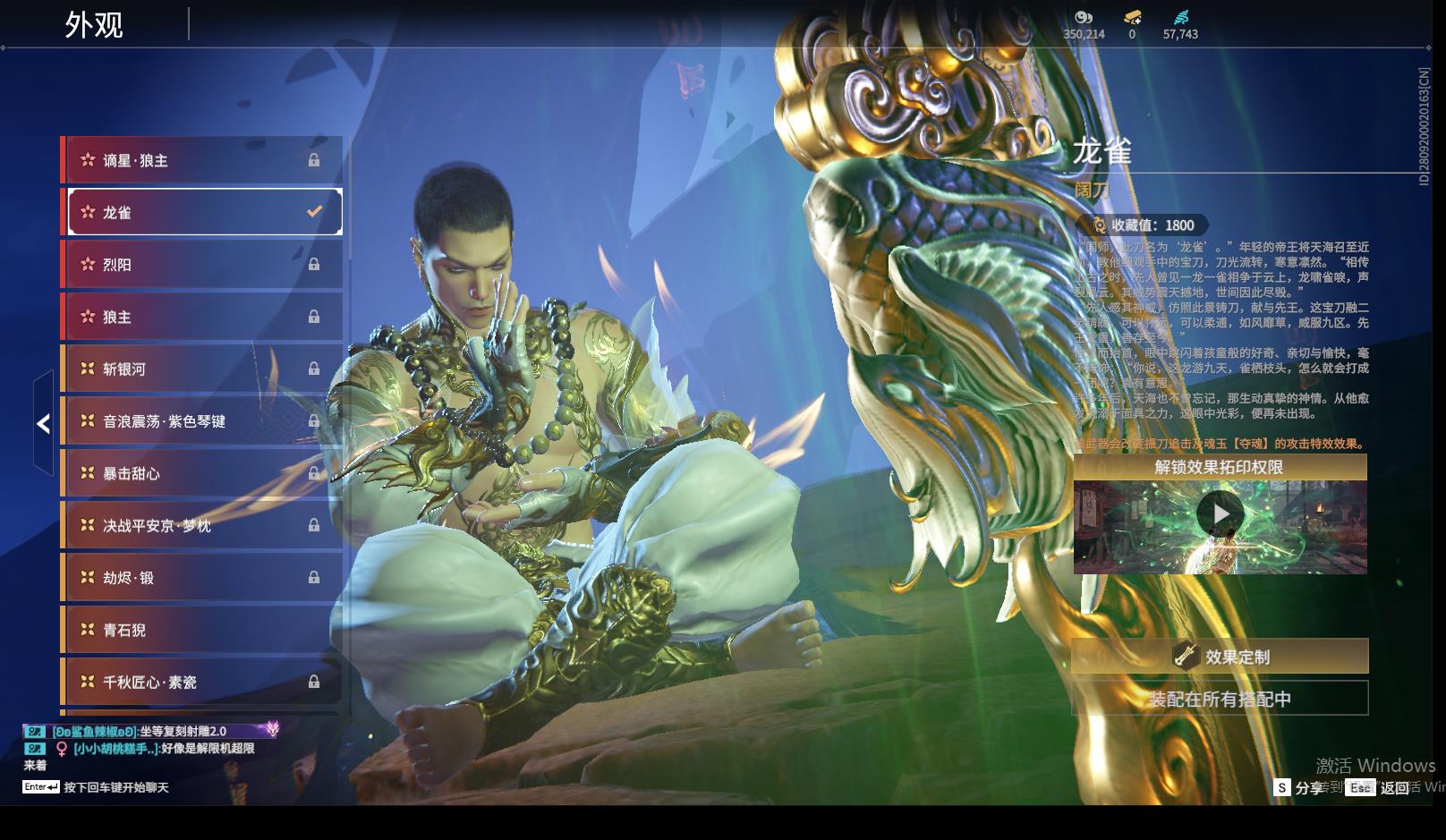Choose the 青石猊 skin
Viewport: 1446px width, 840px height.
point(201,630)
